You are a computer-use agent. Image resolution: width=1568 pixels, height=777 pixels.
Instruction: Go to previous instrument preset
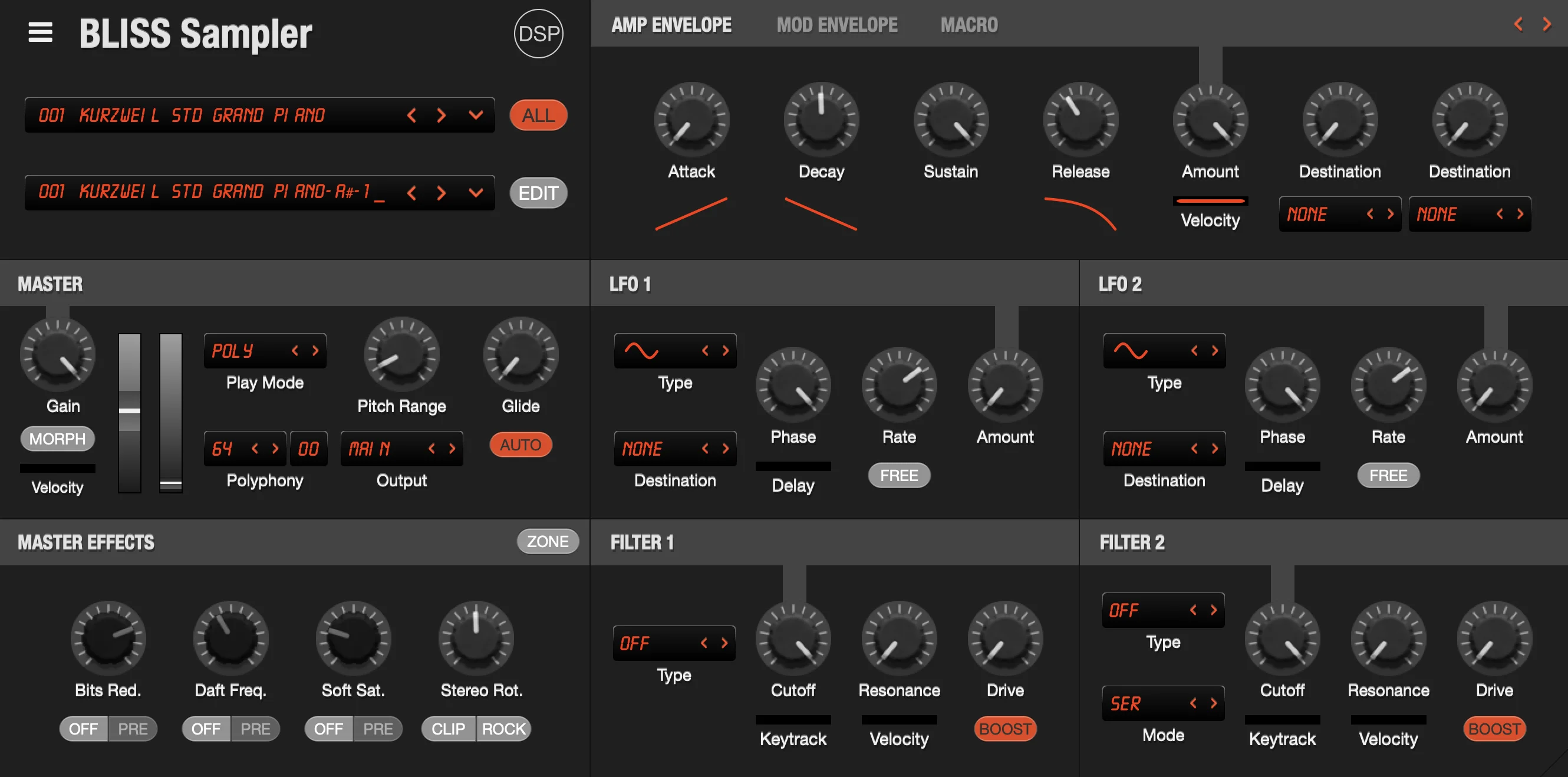(x=412, y=115)
